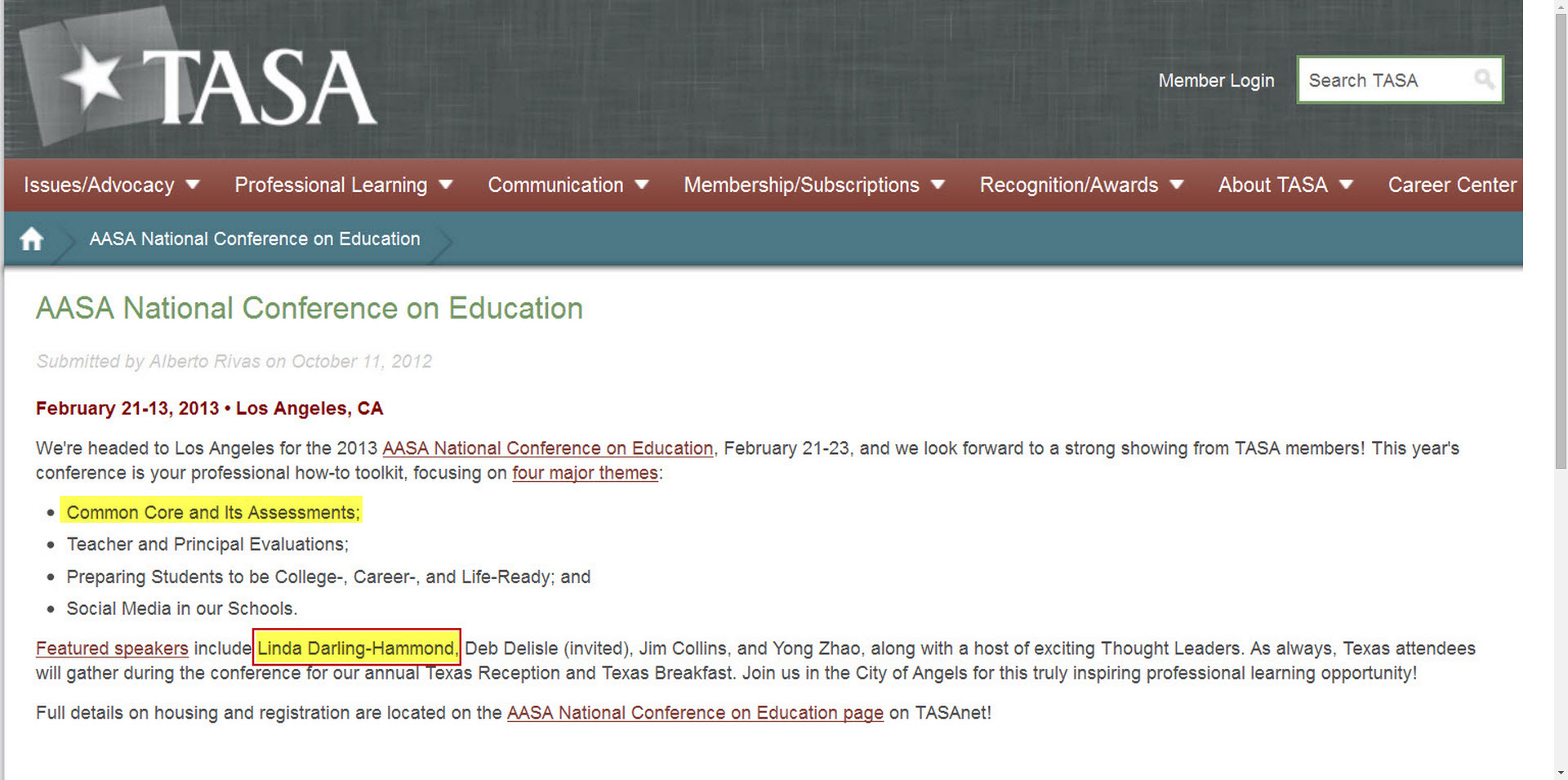Open the Membership/Subscriptions menu
The image size is (1568, 780).
point(801,185)
